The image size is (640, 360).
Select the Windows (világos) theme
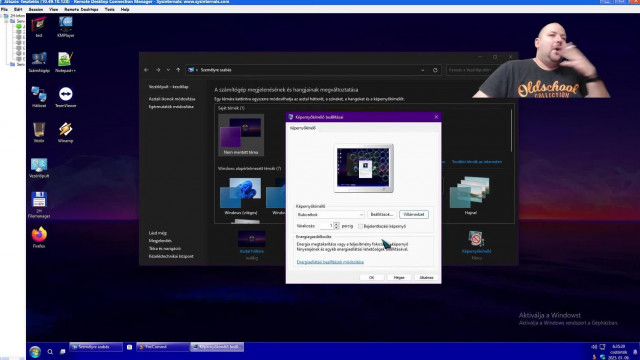pos(241,196)
